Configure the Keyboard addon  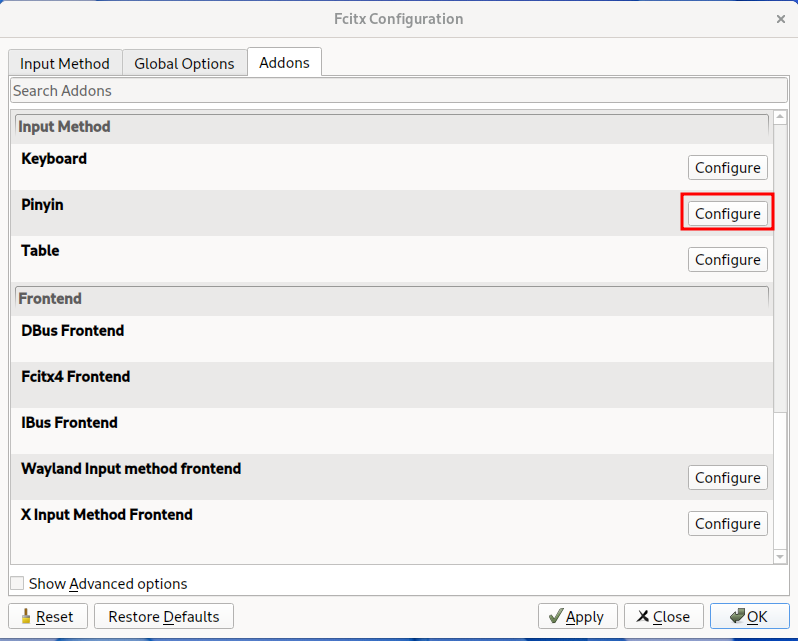(727, 168)
